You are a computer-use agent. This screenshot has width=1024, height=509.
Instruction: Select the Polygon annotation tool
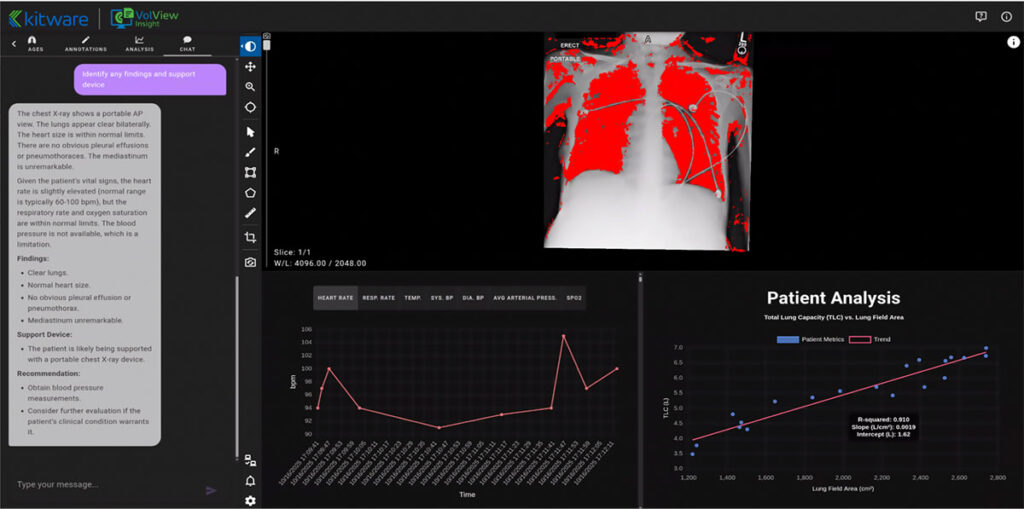click(x=250, y=192)
